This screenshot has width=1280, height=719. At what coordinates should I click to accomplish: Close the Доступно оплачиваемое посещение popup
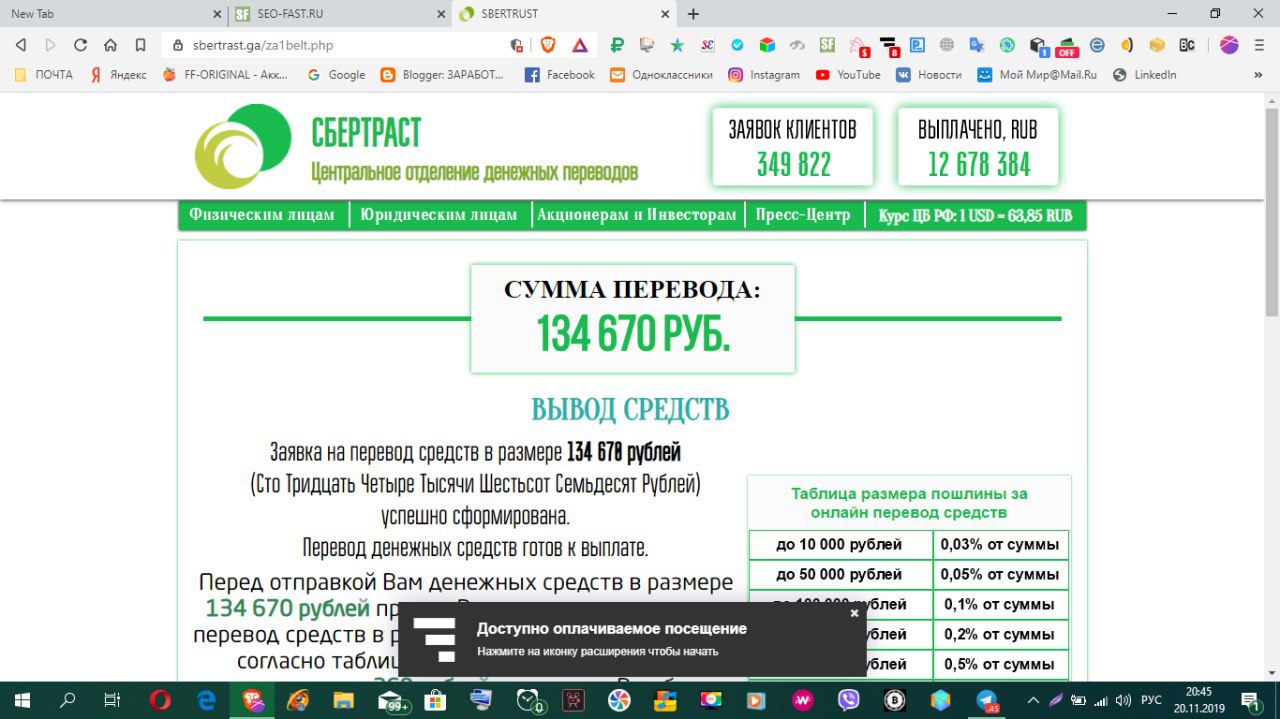click(x=854, y=613)
